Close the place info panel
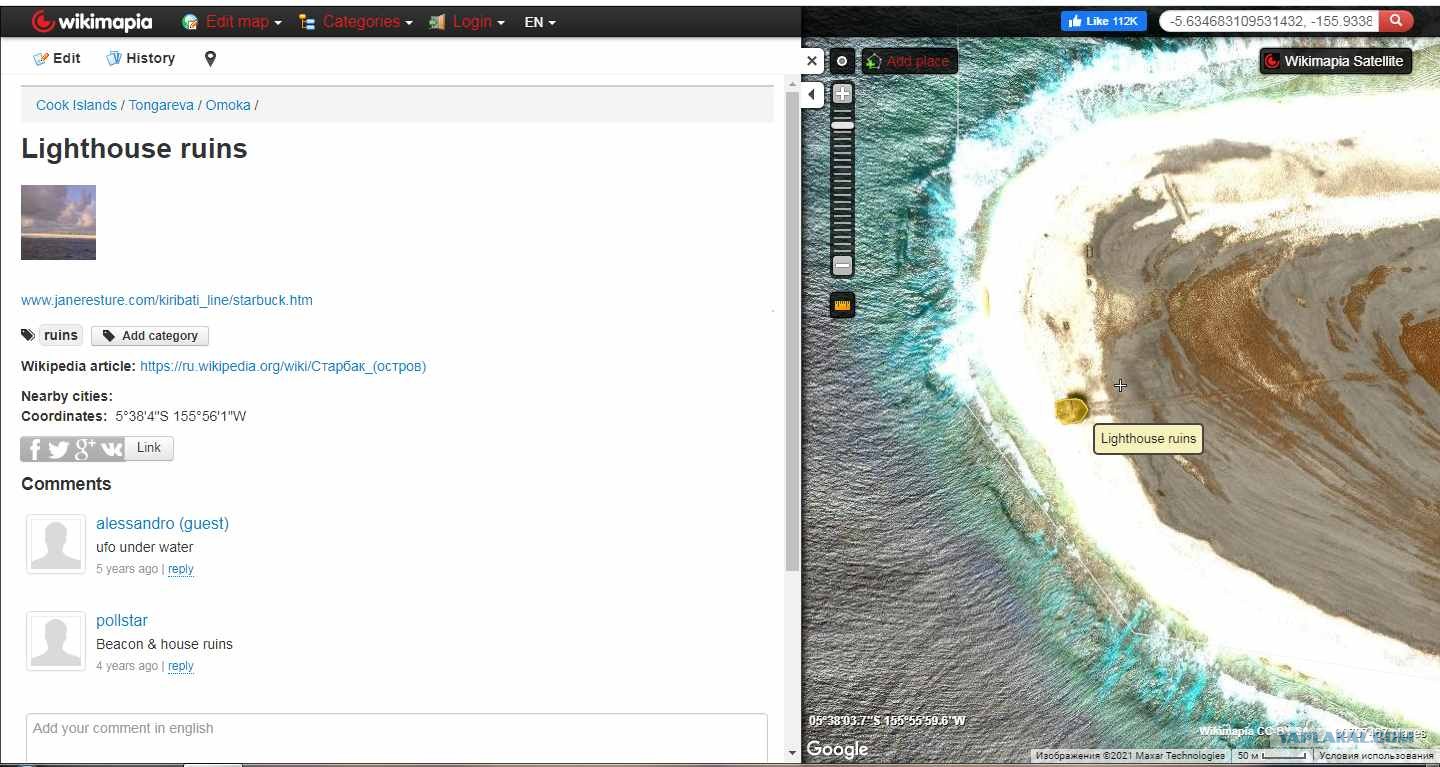The height and width of the screenshot is (767, 1440). pyautogui.click(x=812, y=61)
